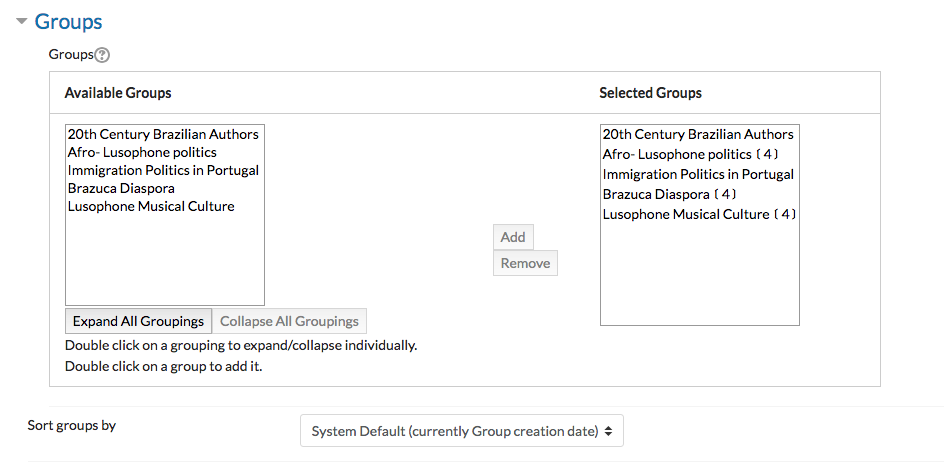Select Immigration Politics in Portugal in Selected Groups
The height and width of the screenshot is (467, 944).
click(x=698, y=175)
